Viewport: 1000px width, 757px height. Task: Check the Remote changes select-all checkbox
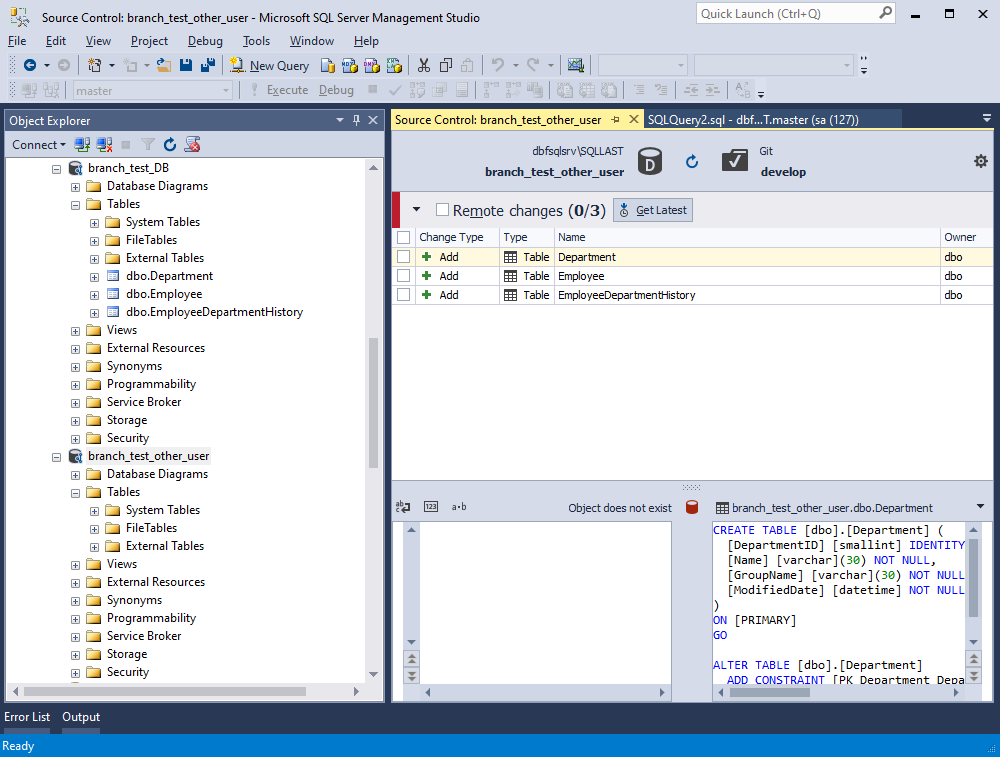coord(442,210)
